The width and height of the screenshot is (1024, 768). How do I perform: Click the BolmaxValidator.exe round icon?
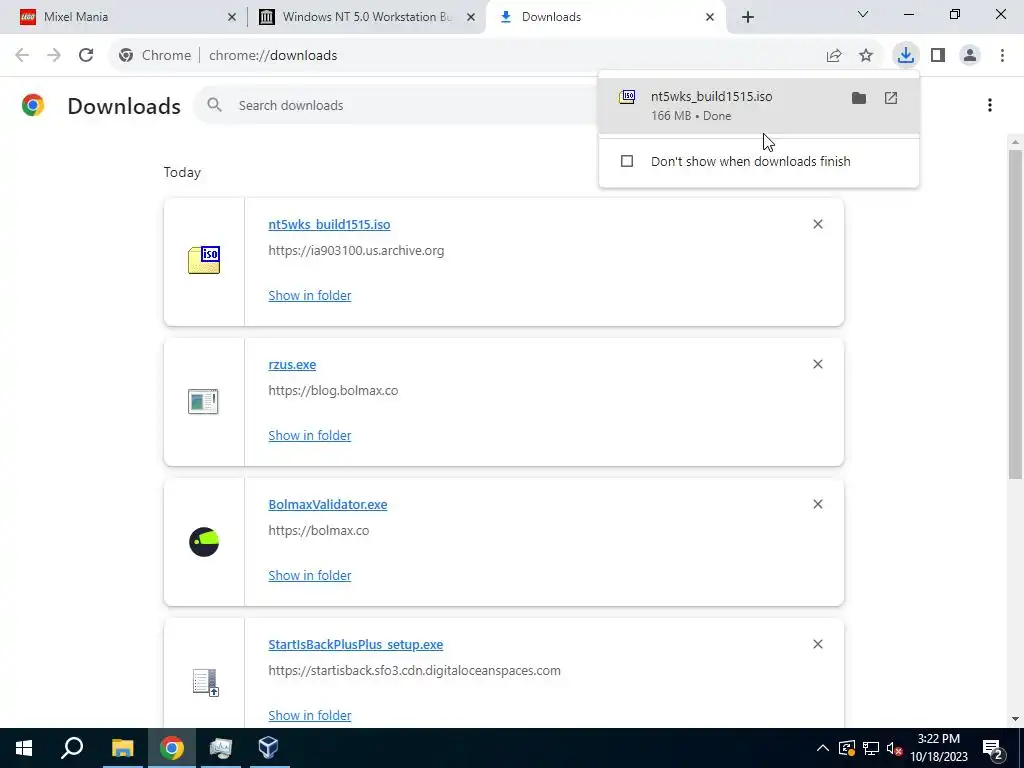[x=204, y=541]
